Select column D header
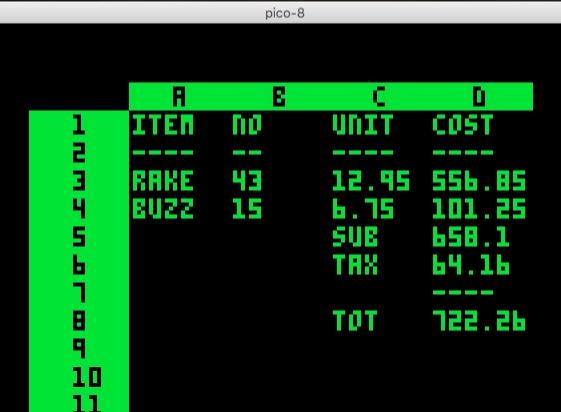561x412 pixels. [479, 97]
